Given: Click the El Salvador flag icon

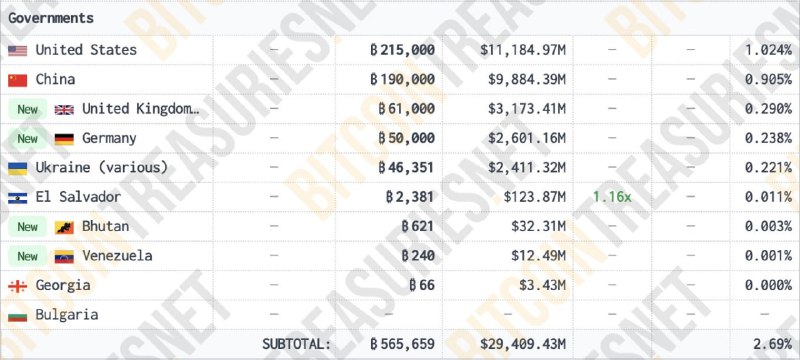Looking at the screenshot, I should click(x=17, y=197).
